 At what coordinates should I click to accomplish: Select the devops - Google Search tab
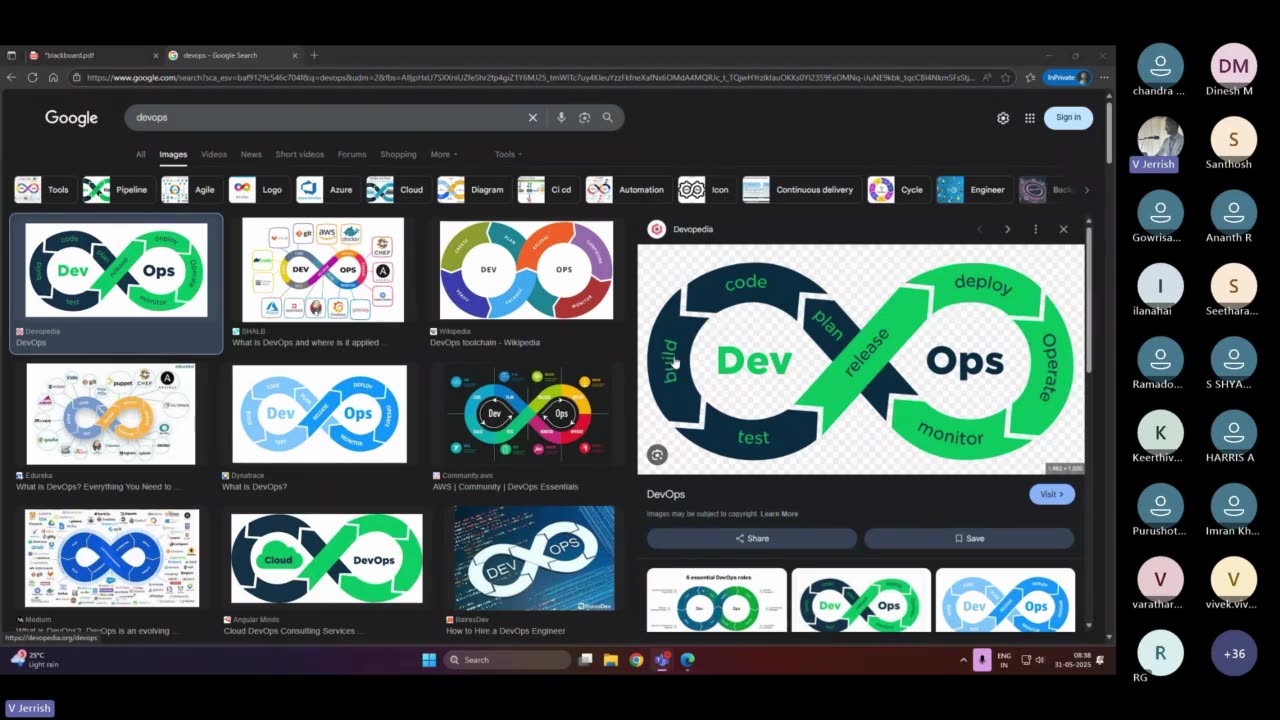(x=233, y=55)
